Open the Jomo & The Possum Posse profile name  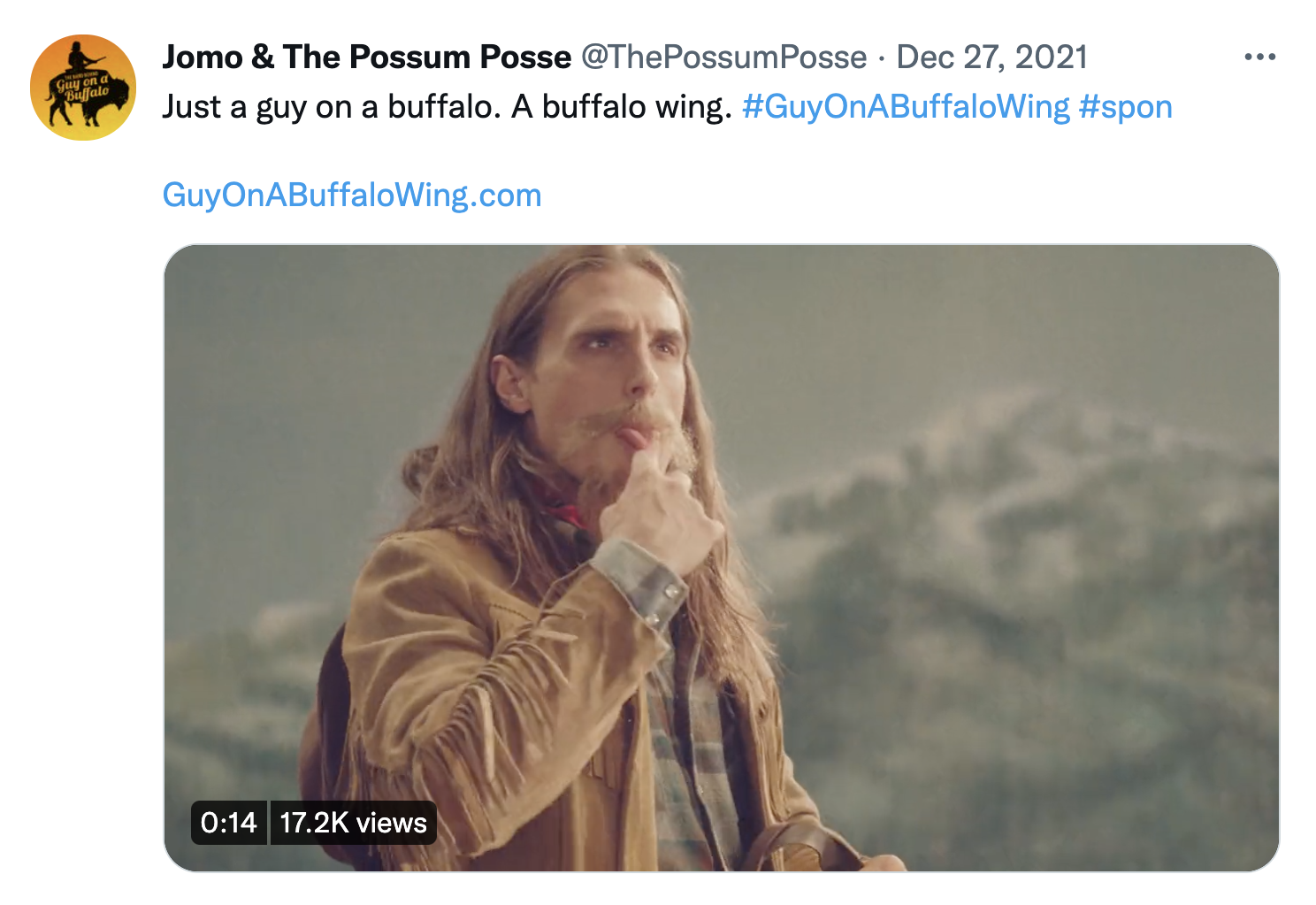point(366,58)
